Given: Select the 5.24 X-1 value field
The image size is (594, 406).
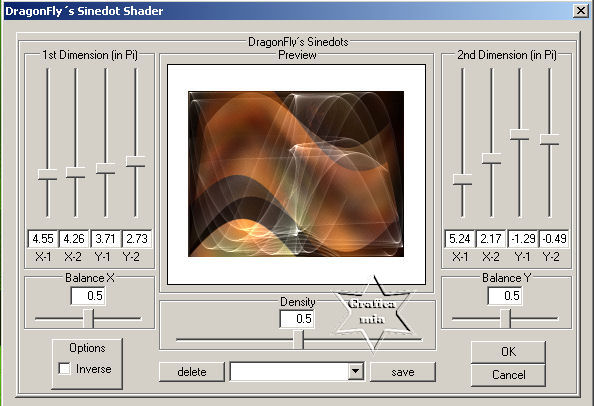Looking at the screenshot, I should click(x=460, y=239).
